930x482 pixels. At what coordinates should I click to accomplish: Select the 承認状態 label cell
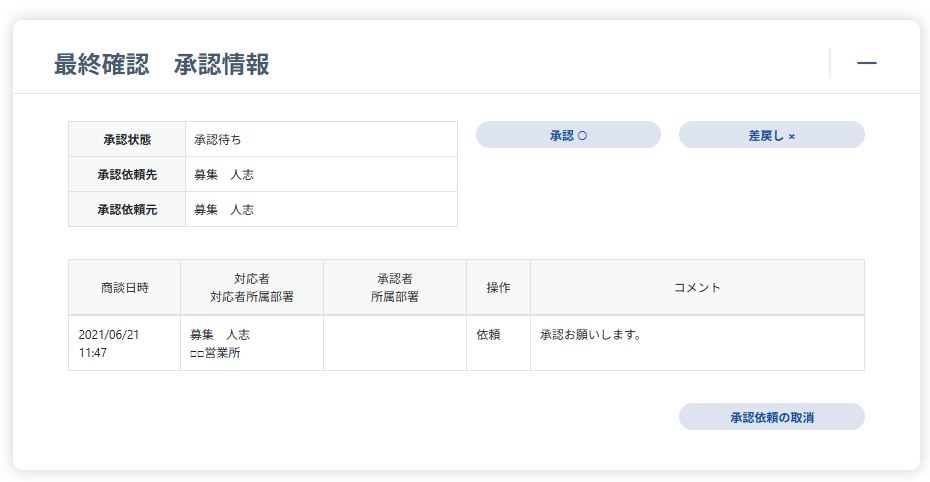pyautogui.click(x=127, y=139)
